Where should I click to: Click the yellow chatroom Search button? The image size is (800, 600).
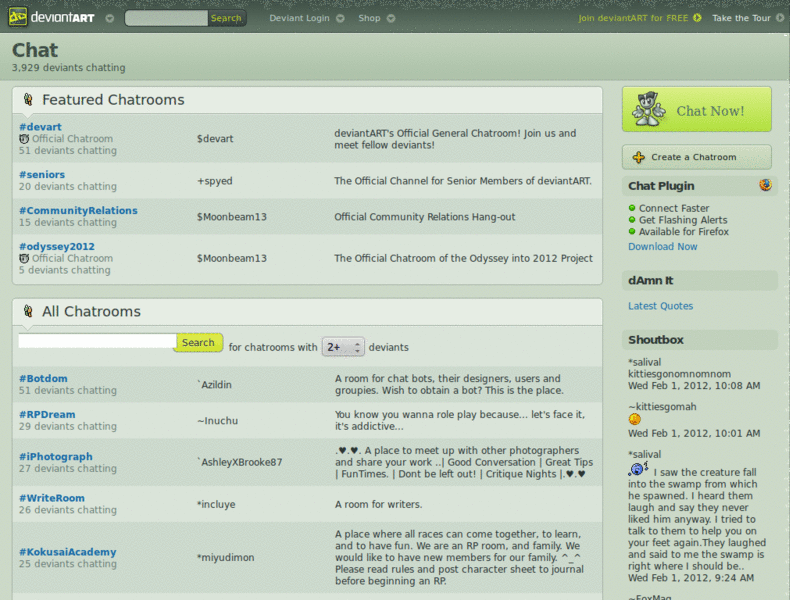point(198,342)
